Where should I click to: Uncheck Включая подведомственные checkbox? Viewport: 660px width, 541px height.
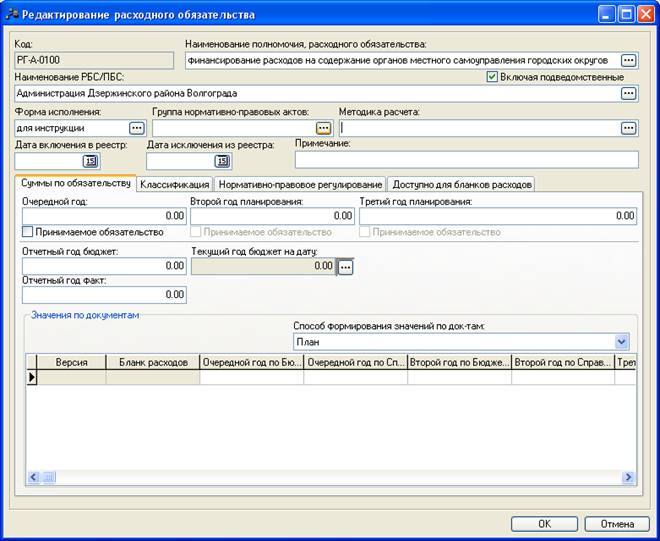(492, 77)
